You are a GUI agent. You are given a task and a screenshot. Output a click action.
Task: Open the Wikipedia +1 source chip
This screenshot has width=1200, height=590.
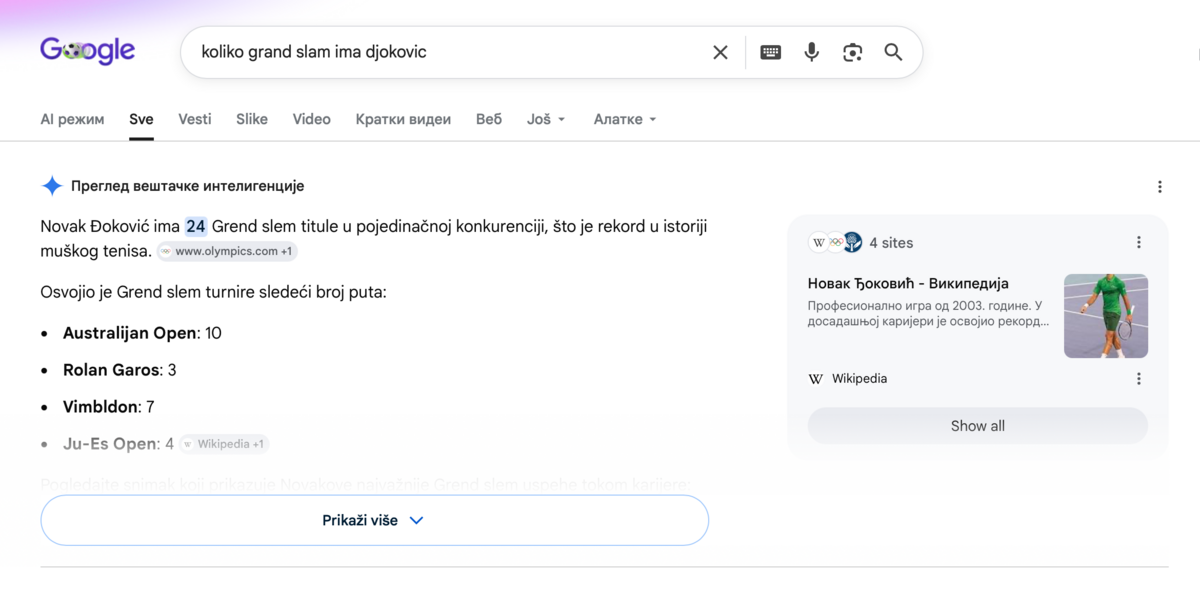224,444
